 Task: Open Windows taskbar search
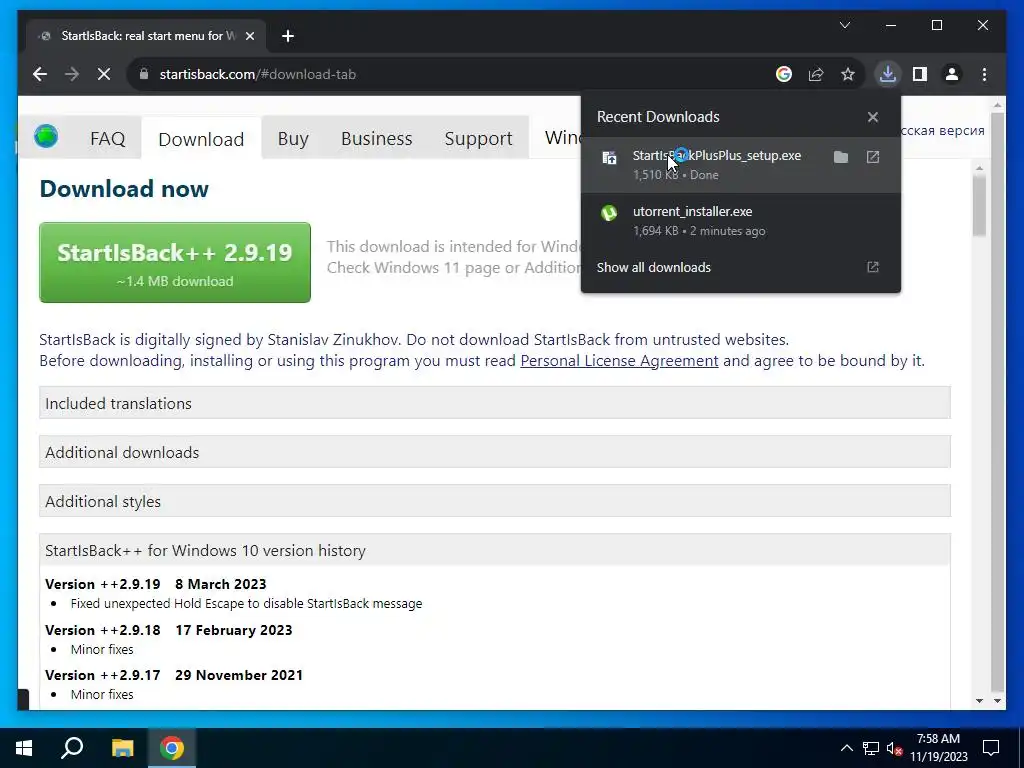point(72,748)
